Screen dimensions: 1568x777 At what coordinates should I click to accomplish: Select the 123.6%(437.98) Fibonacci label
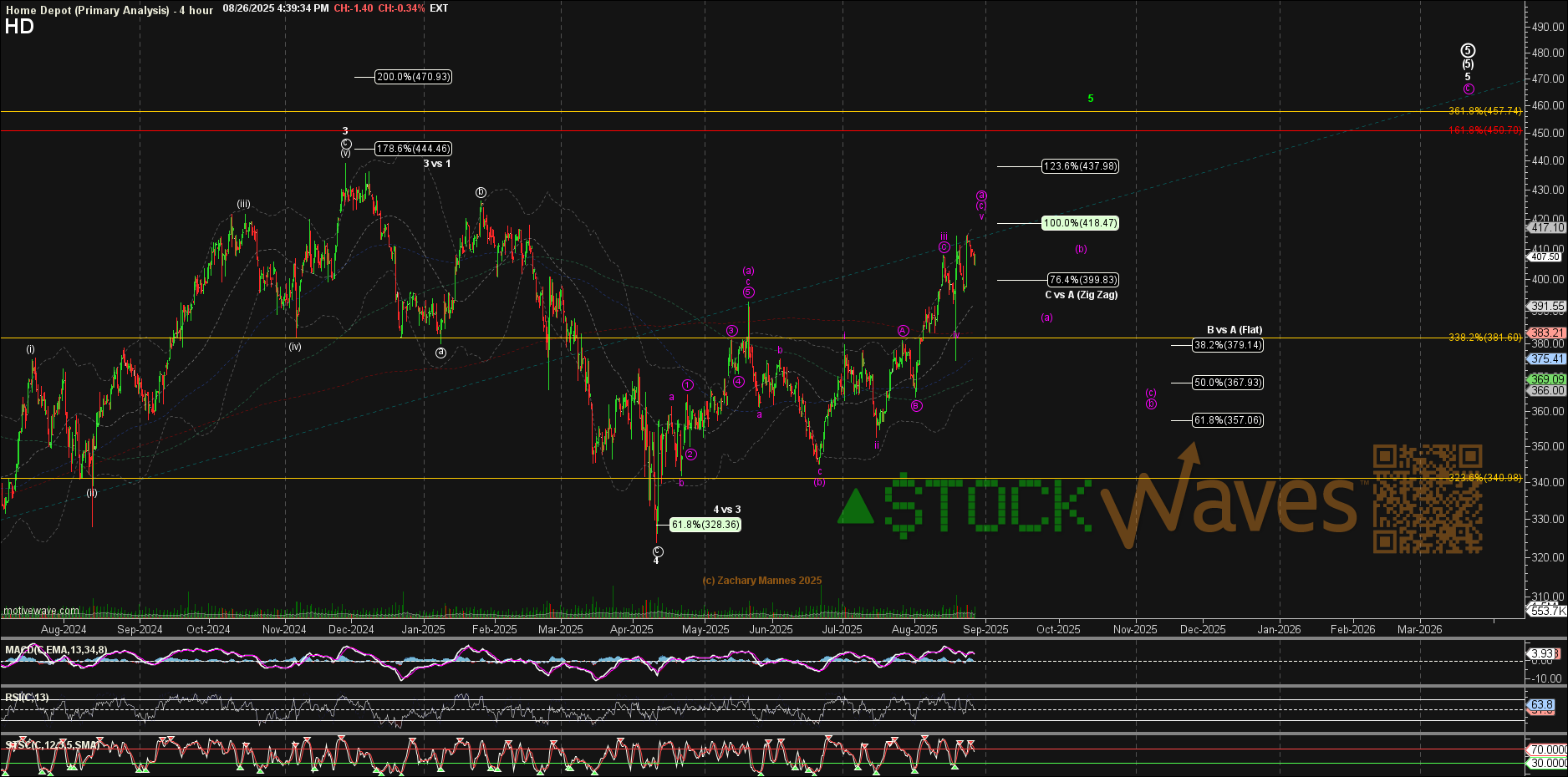pyautogui.click(x=1080, y=166)
